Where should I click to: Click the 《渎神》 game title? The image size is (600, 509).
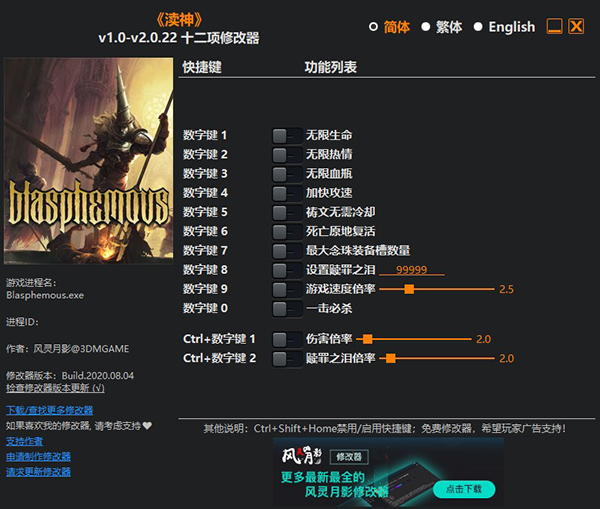[179, 20]
